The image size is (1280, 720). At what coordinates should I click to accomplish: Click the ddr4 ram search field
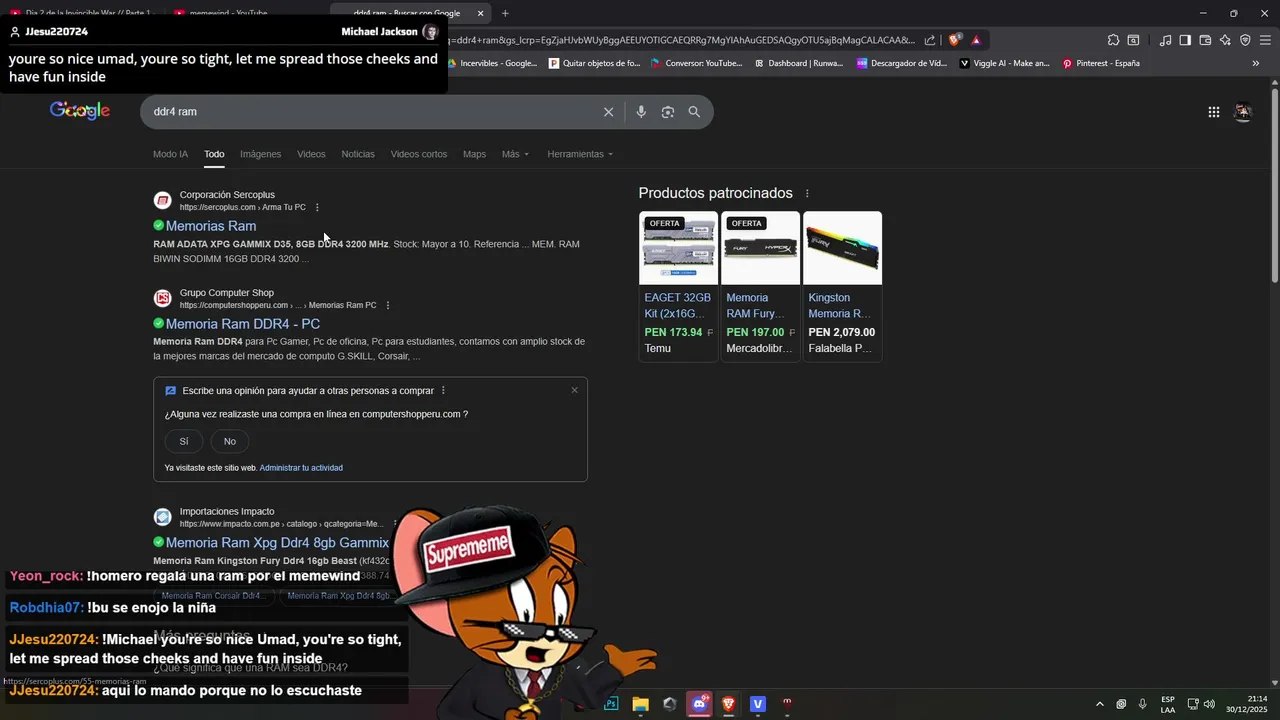370,112
